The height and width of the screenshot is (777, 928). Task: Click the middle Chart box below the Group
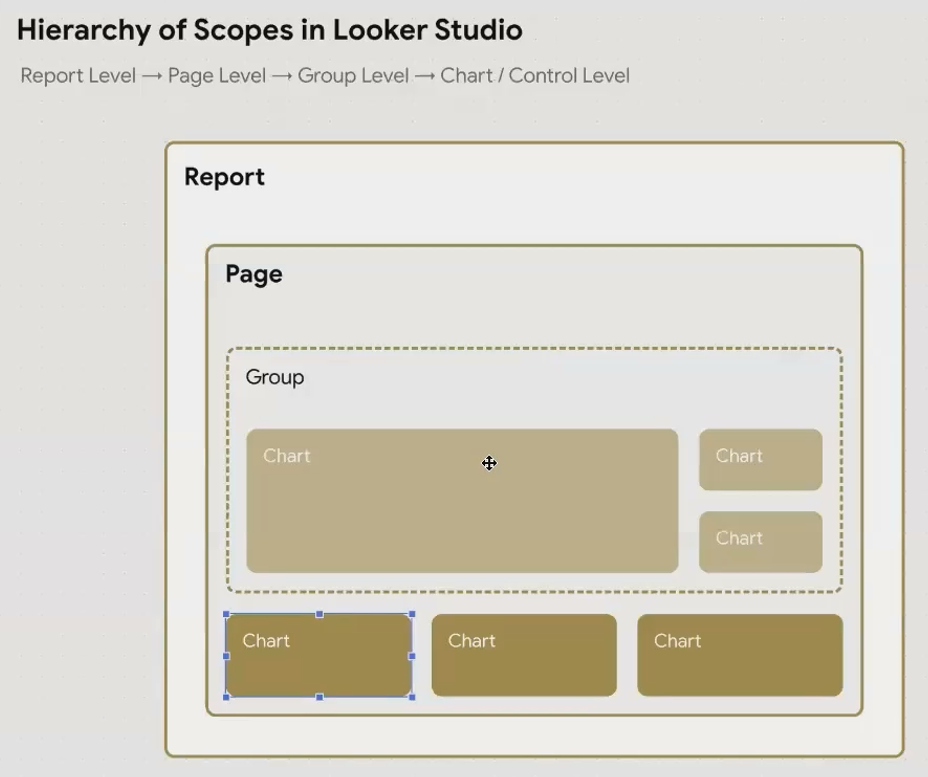[524, 655]
